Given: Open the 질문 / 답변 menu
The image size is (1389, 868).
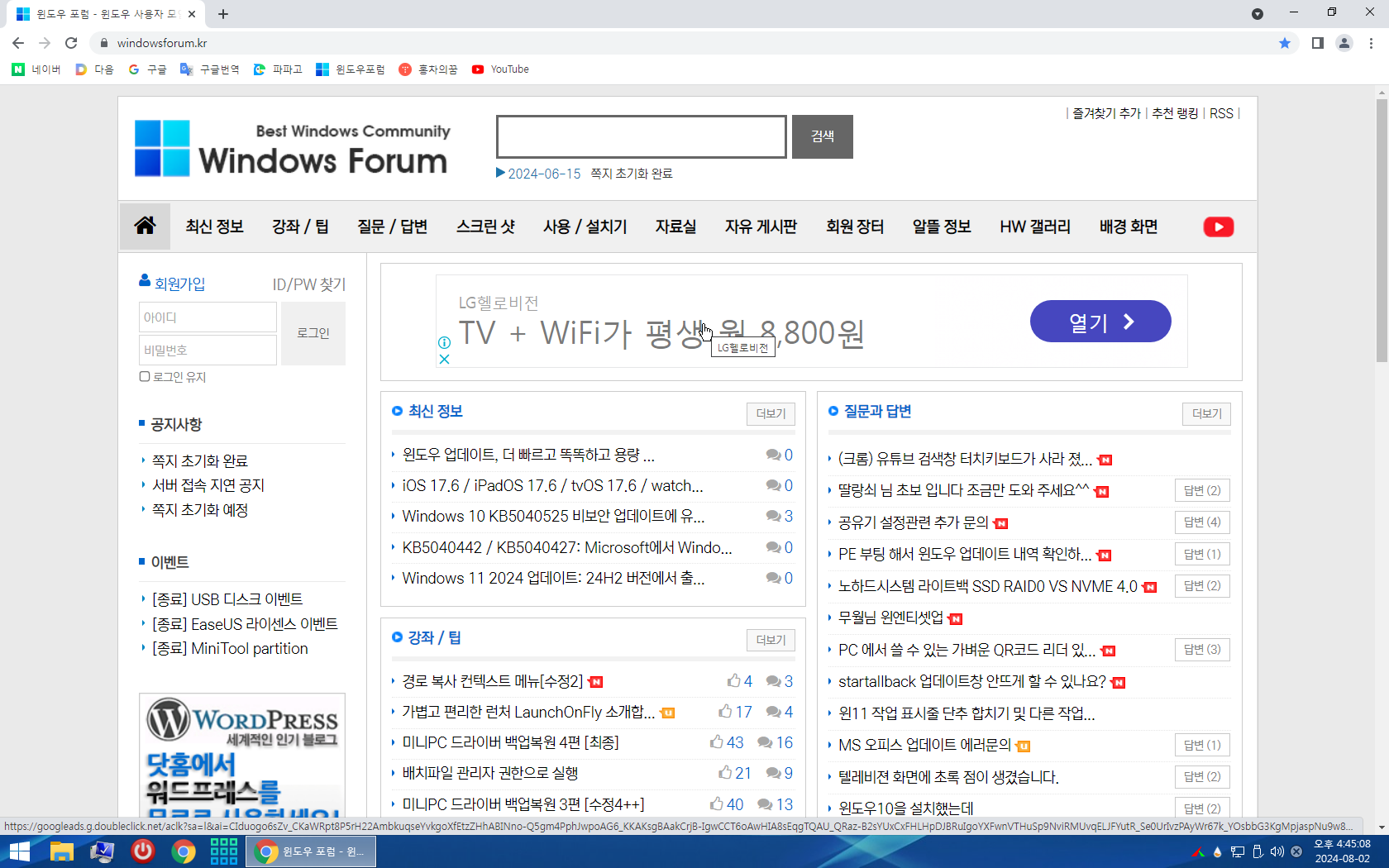Looking at the screenshot, I should (x=392, y=227).
